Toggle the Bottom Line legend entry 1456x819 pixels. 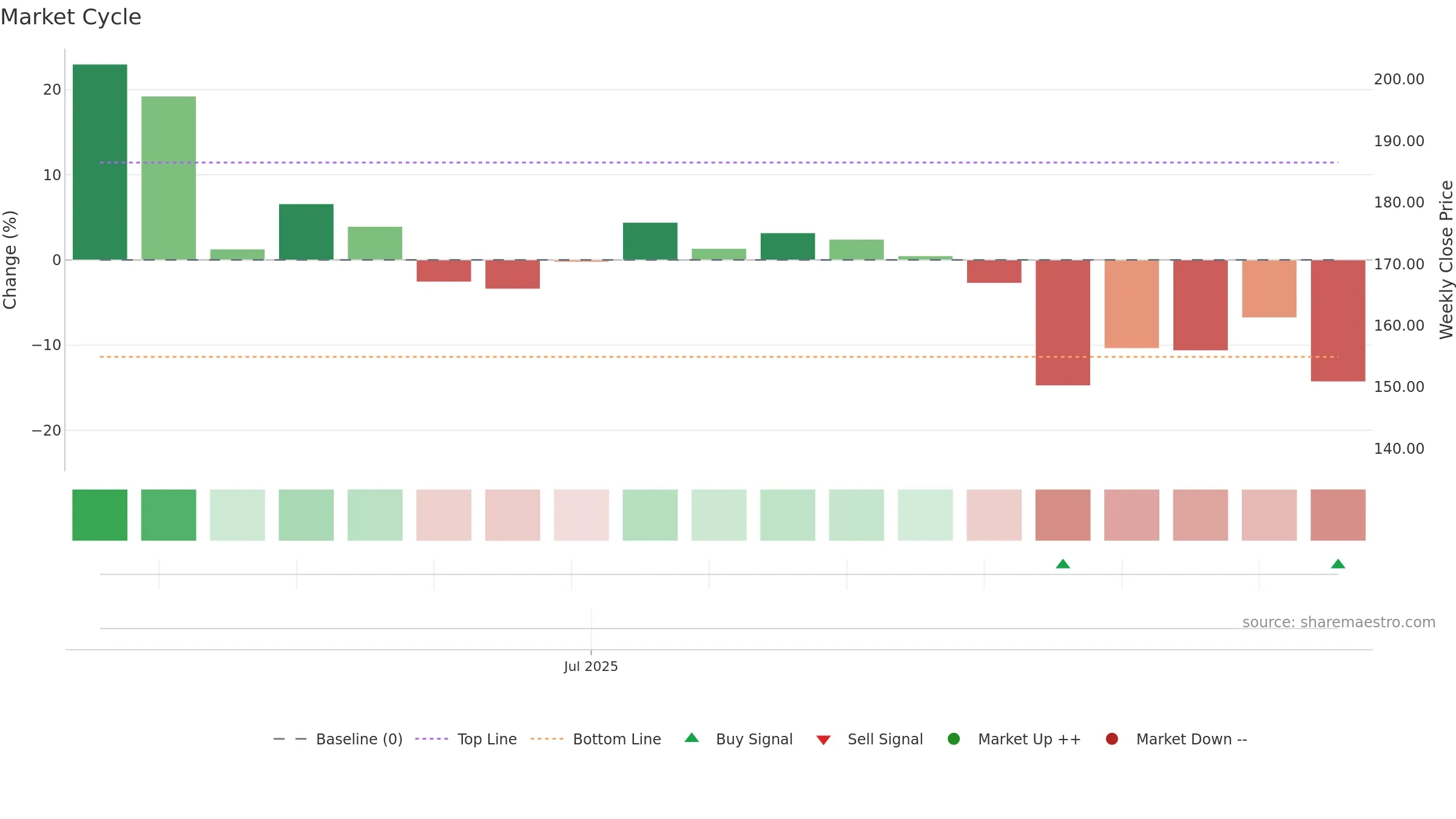(596, 739)
